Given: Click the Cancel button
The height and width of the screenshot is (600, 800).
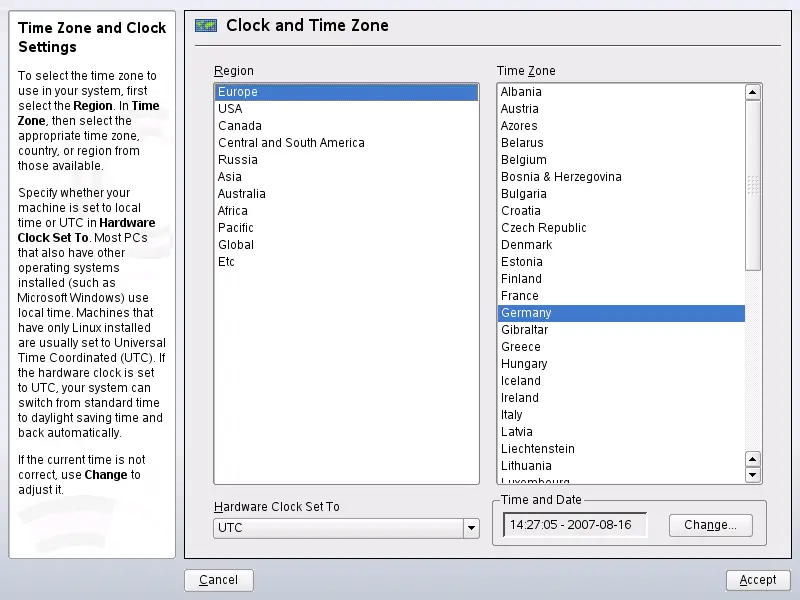Looking at the screenshot, I should [x=218, y=580].
